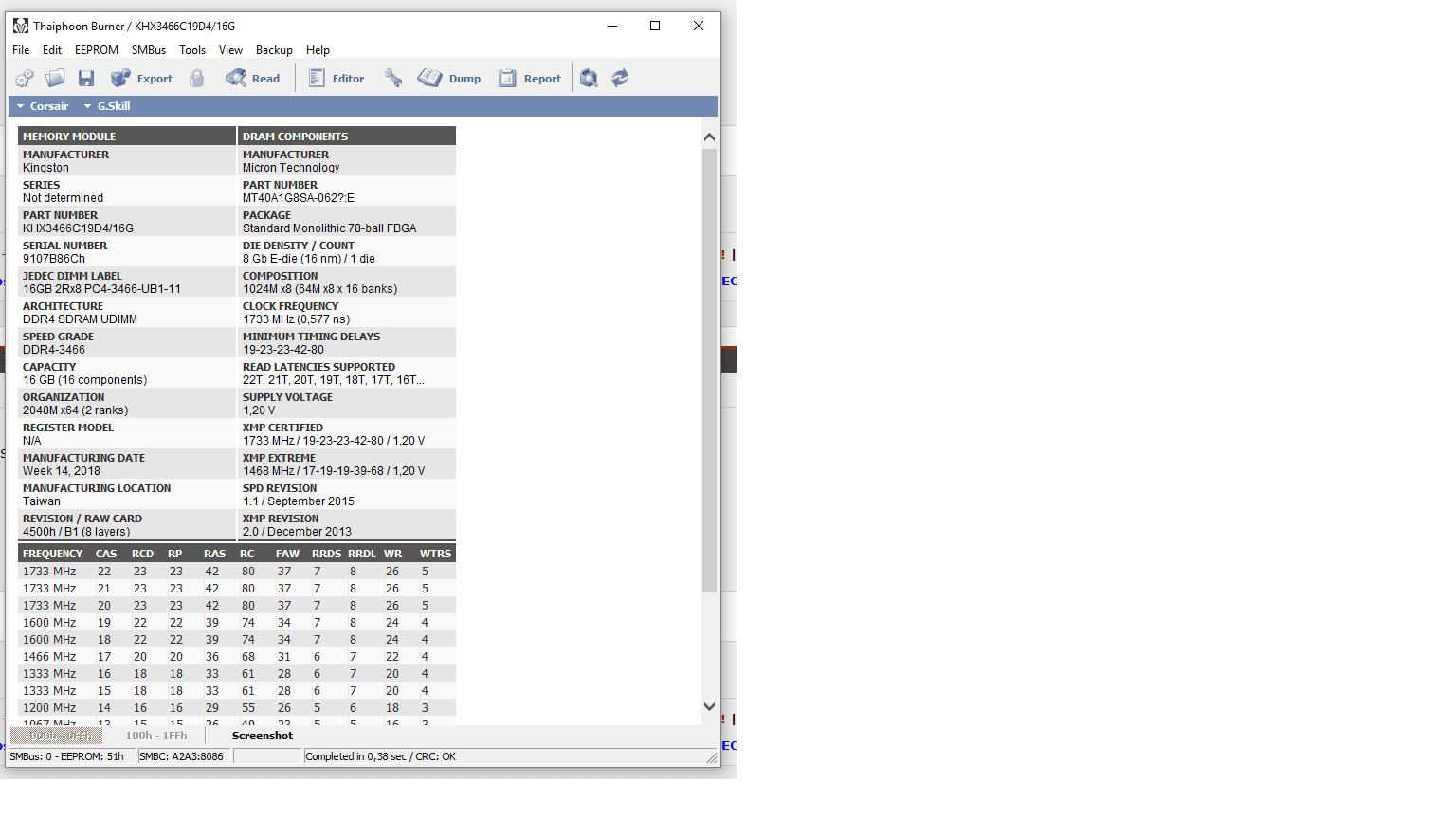Click the Kingston manufacturer value
The image size is (1456, 819).
coord(45,168)
